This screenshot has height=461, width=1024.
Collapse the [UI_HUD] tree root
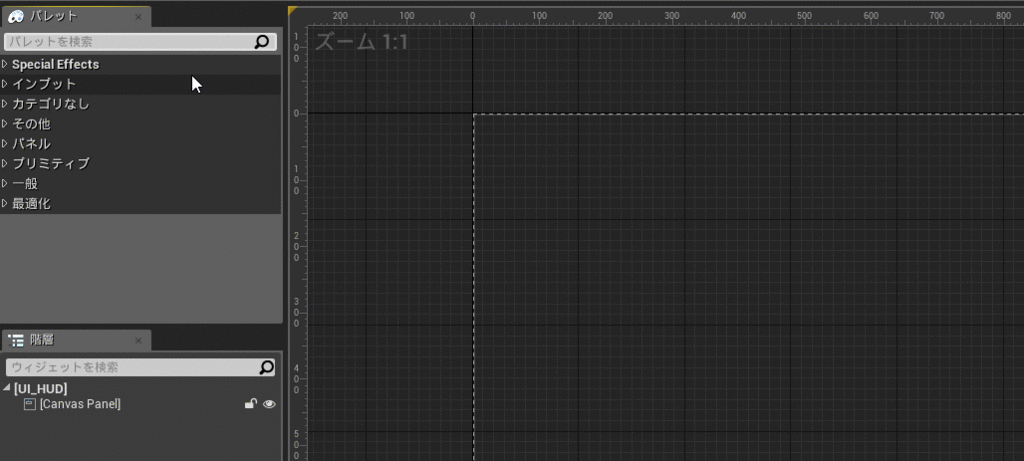7,389
